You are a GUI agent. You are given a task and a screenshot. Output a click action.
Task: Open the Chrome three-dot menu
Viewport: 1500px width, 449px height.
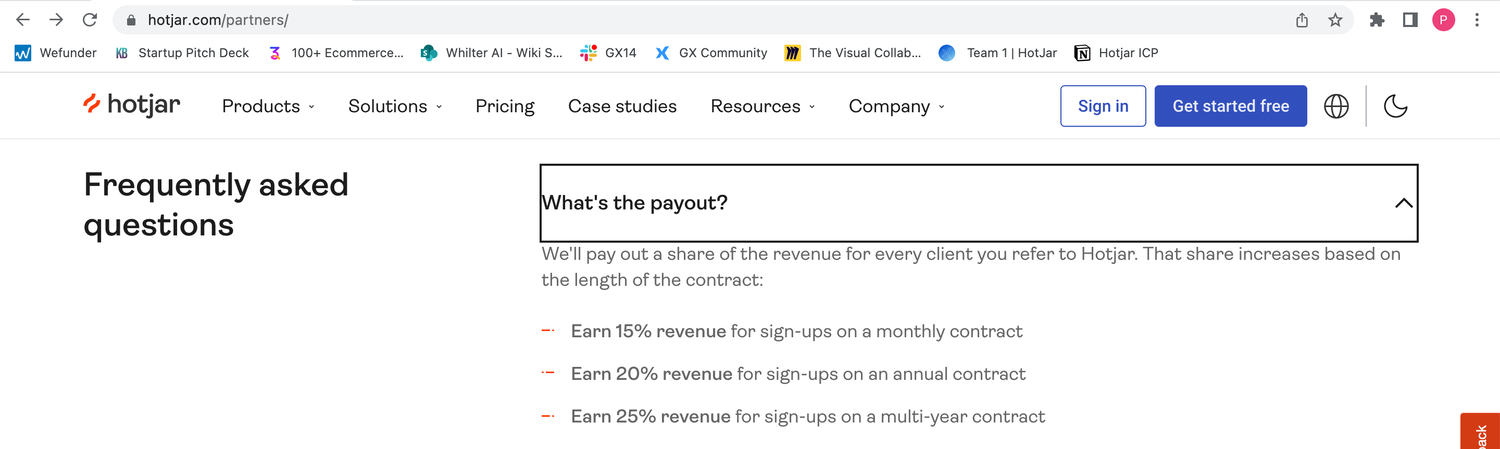[x=1477, y=20]
